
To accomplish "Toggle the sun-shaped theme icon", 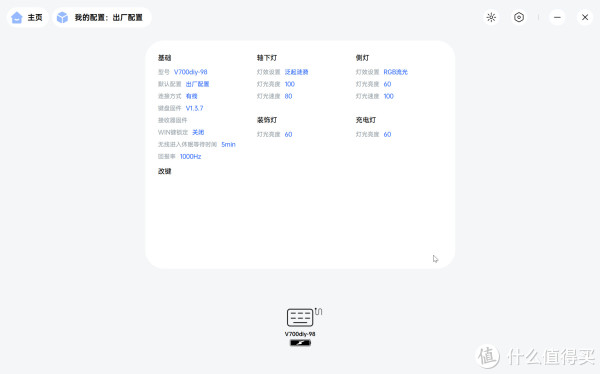I will click(x=491, y=17).
